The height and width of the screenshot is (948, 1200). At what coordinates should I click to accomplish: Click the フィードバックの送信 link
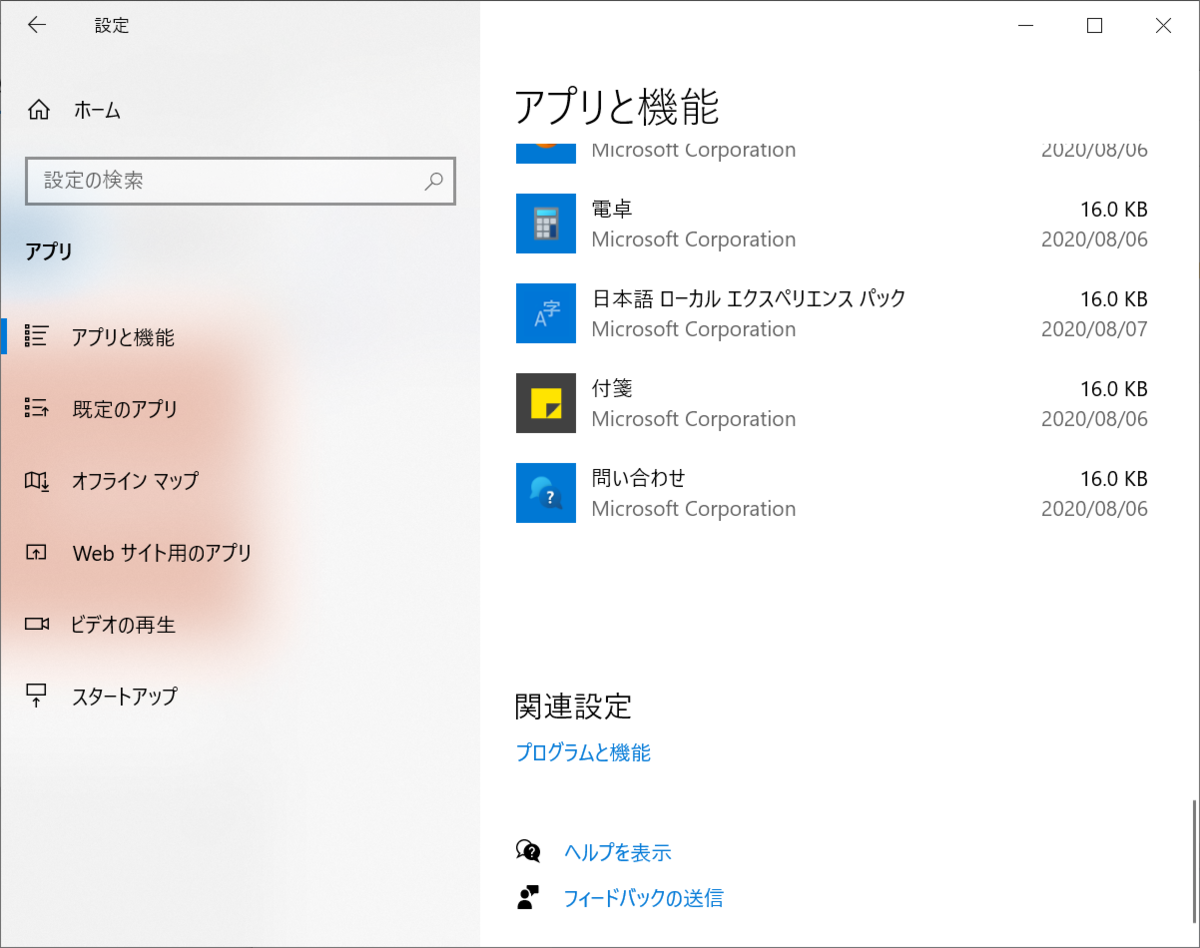point(641,898)
